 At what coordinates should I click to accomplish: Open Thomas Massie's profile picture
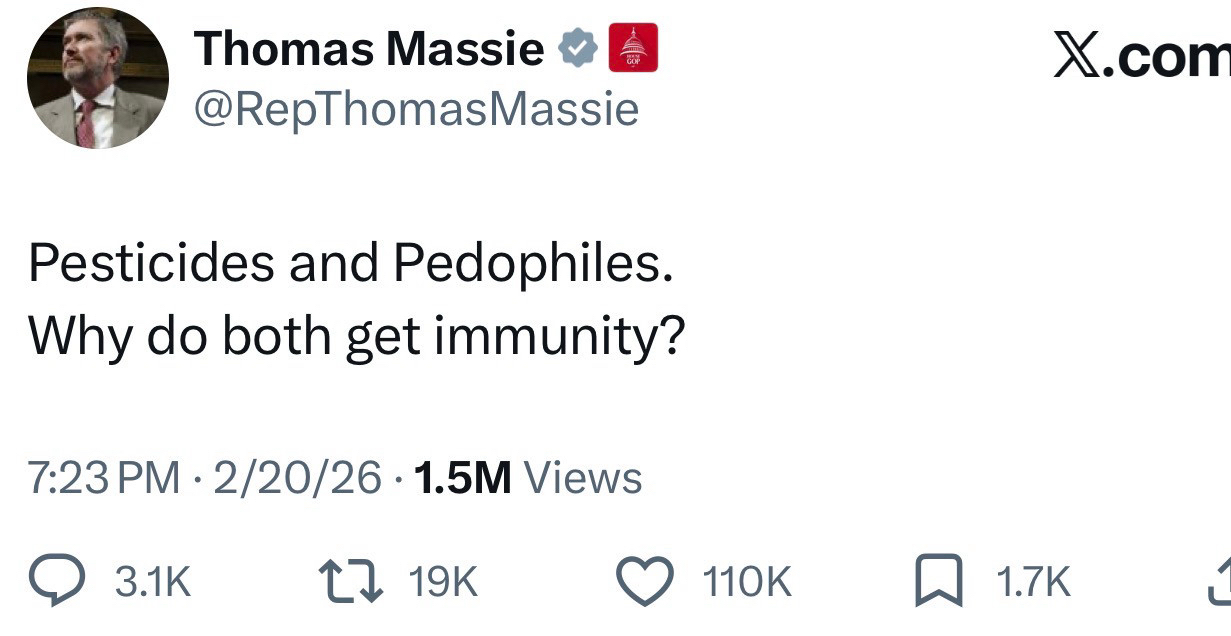97,78
